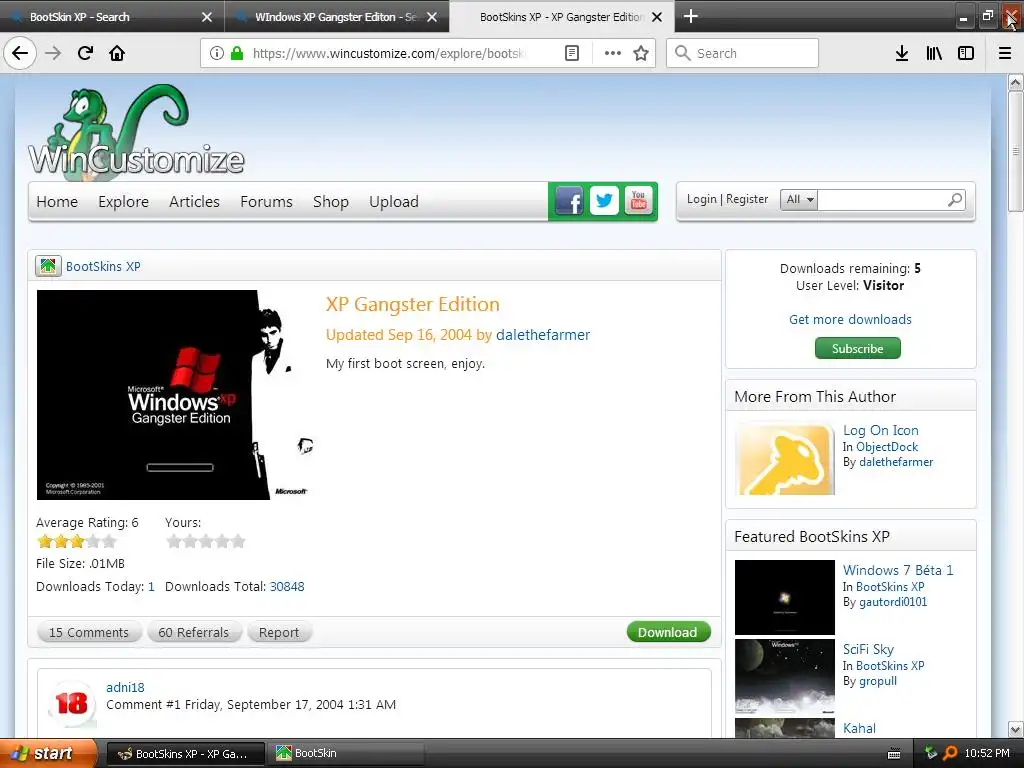Click the SciFi Sky thumbnail
Image resolution: width=1024 pixels, height=768 pixels.
pyautogui.click(x=784, y=677)
